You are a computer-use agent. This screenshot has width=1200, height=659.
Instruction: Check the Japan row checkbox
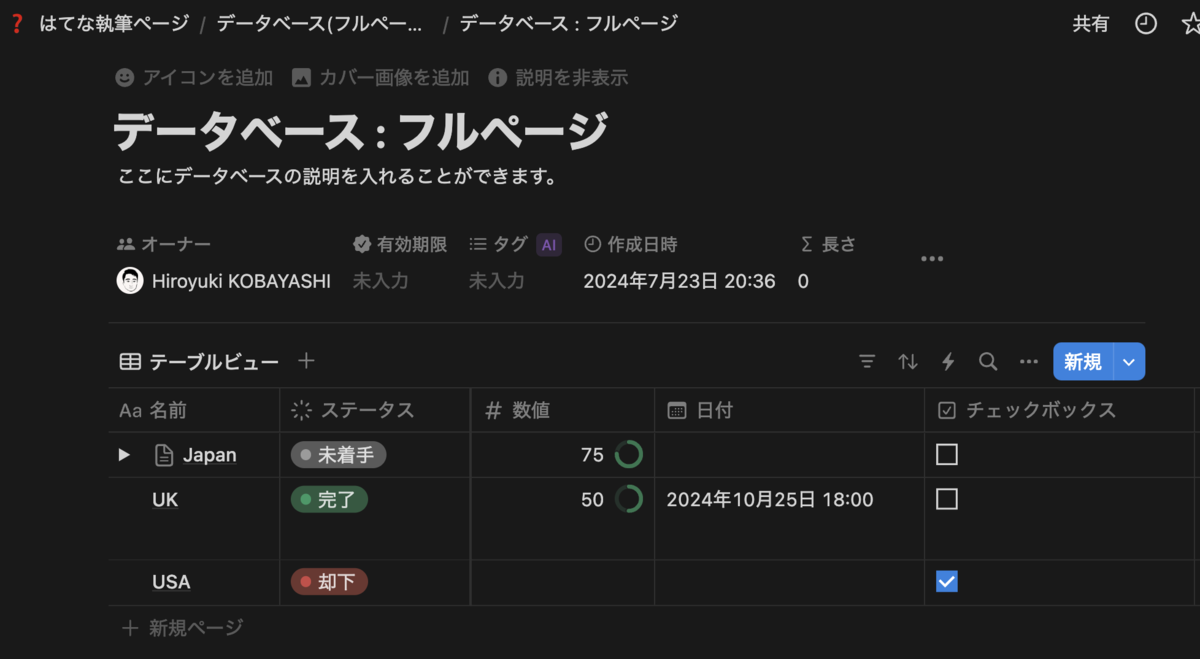click(947, 454)
